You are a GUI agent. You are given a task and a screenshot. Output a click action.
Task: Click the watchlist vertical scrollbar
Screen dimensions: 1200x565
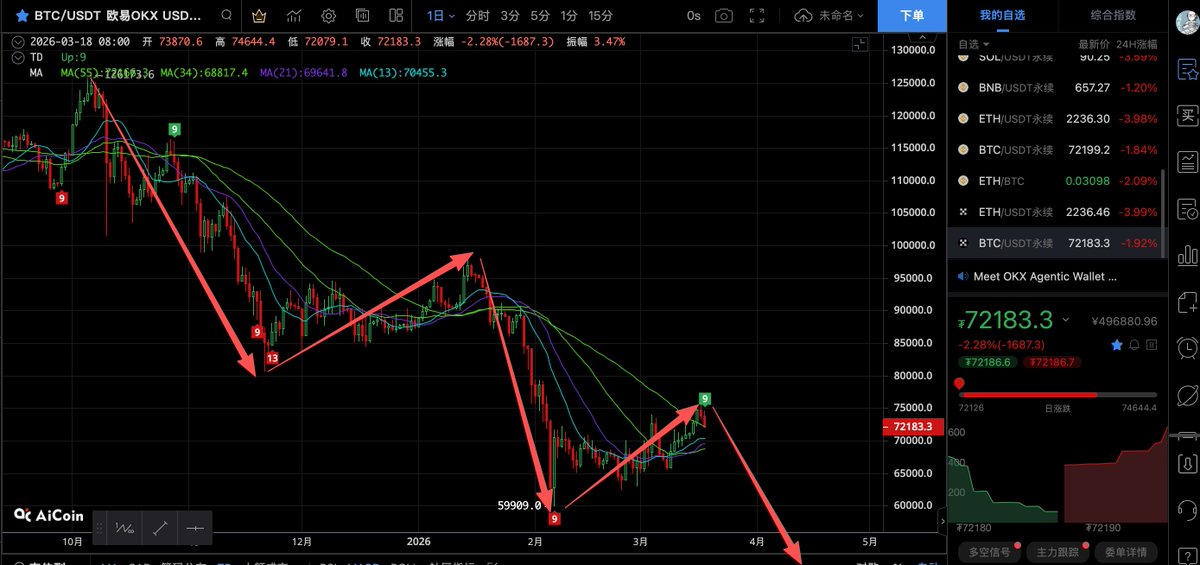tap(1162, 212)
